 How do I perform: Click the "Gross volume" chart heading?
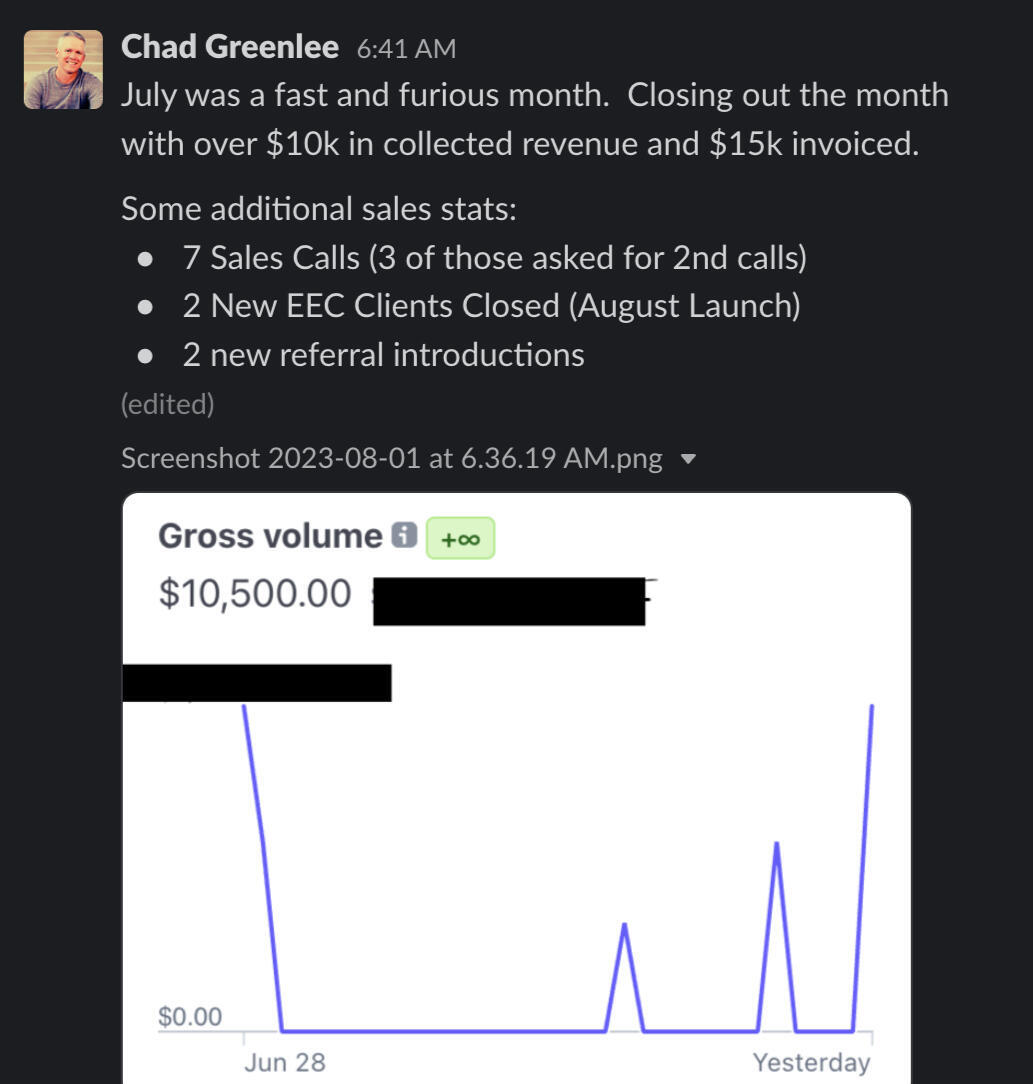(x=270, y=536)
